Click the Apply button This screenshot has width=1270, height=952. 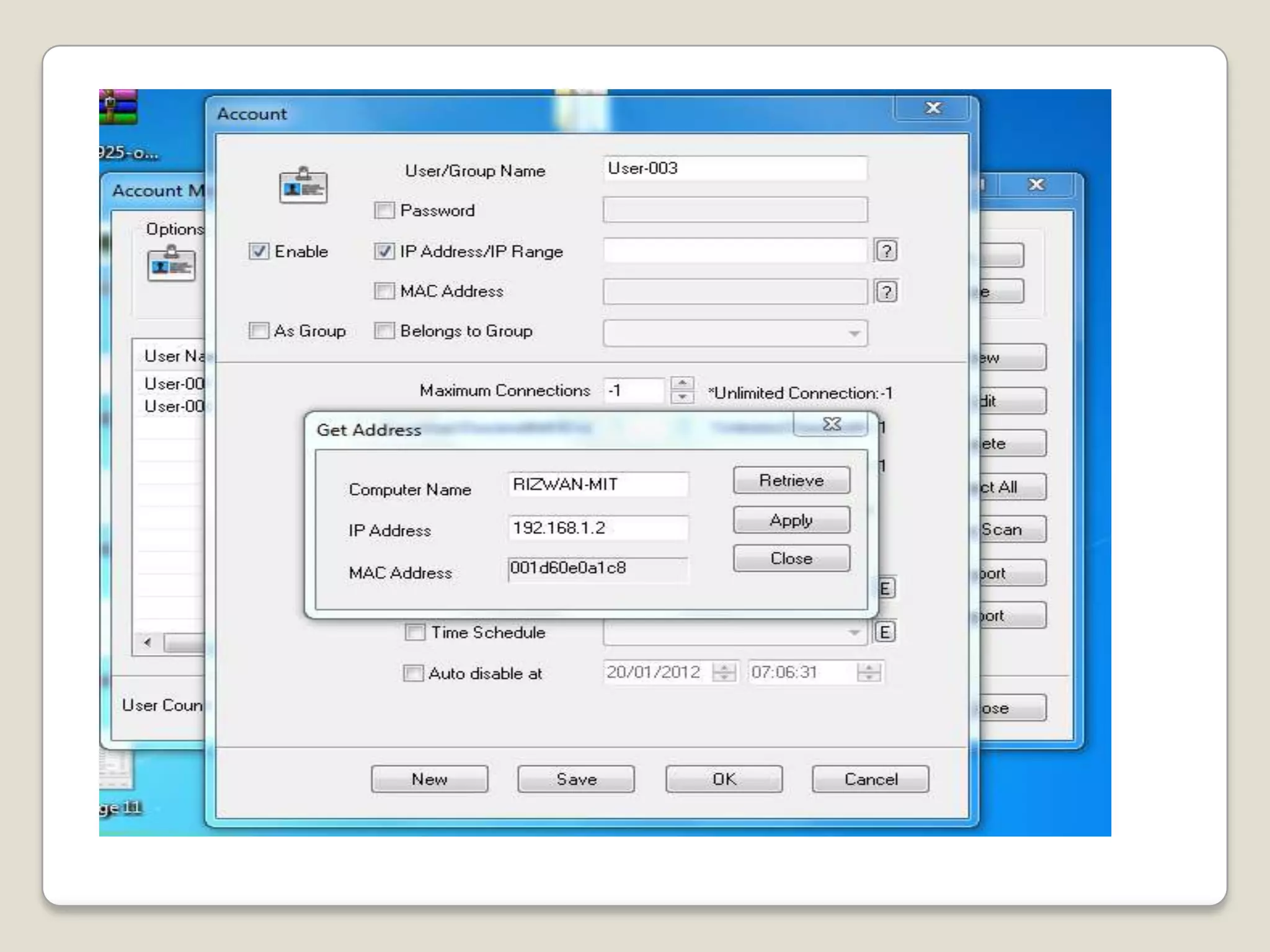[x=791, y=520]
